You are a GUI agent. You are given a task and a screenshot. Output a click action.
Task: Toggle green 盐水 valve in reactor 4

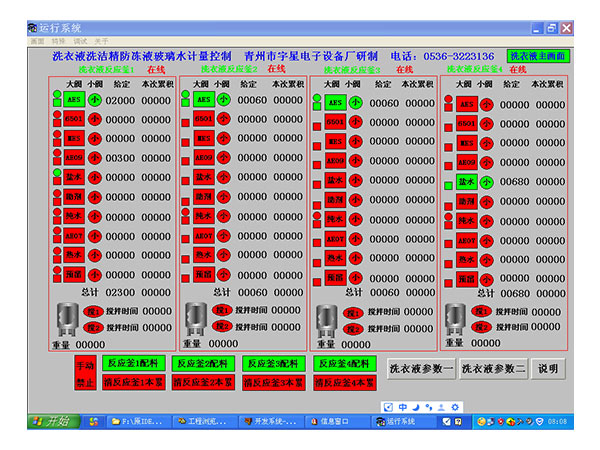tap(466, 183)
